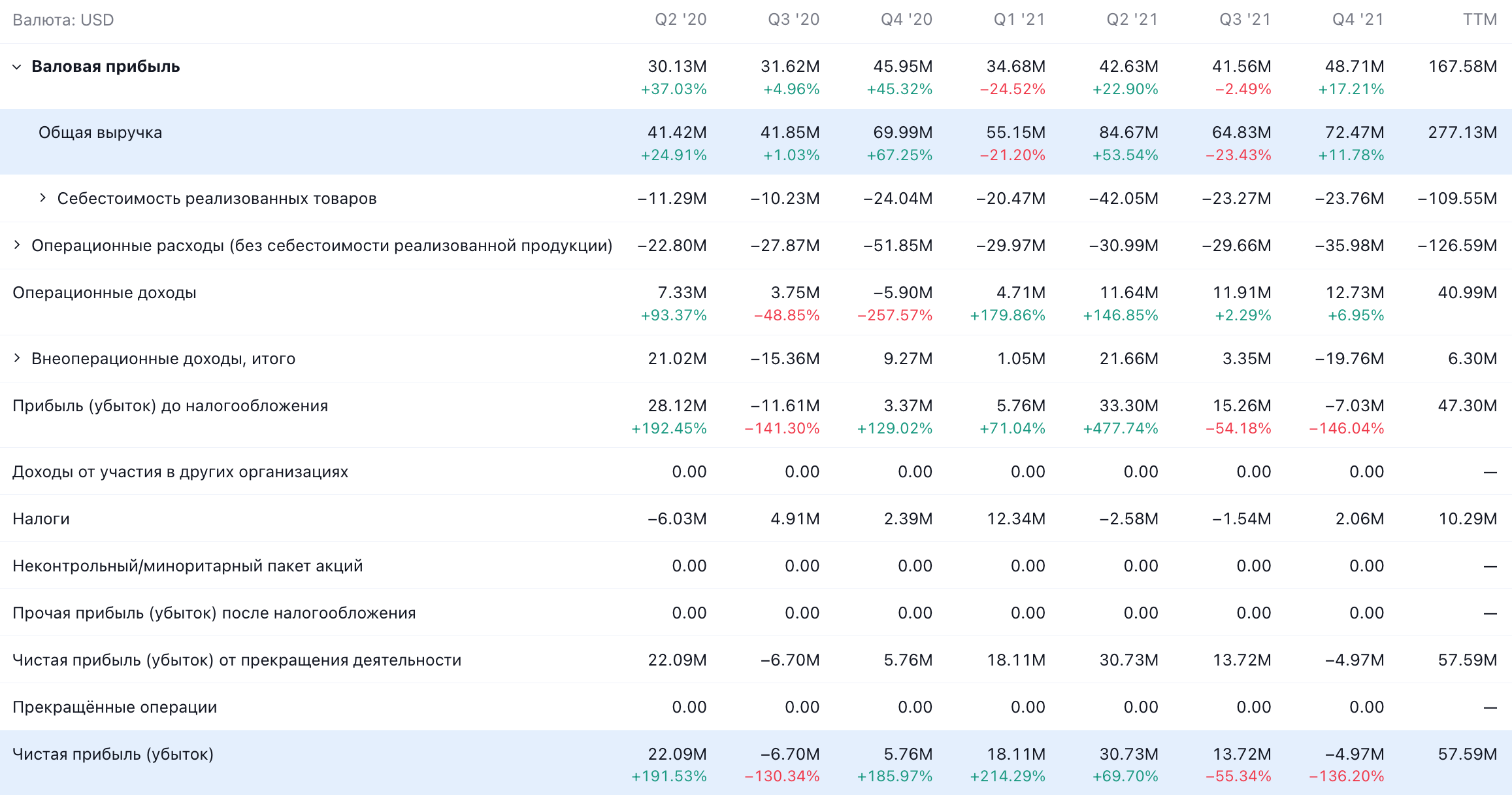This screenshot has width=1512, height=795.
Task: Click taxes TTM value 10.29M
Action: pyautogui.click(x=1468, y=519)
